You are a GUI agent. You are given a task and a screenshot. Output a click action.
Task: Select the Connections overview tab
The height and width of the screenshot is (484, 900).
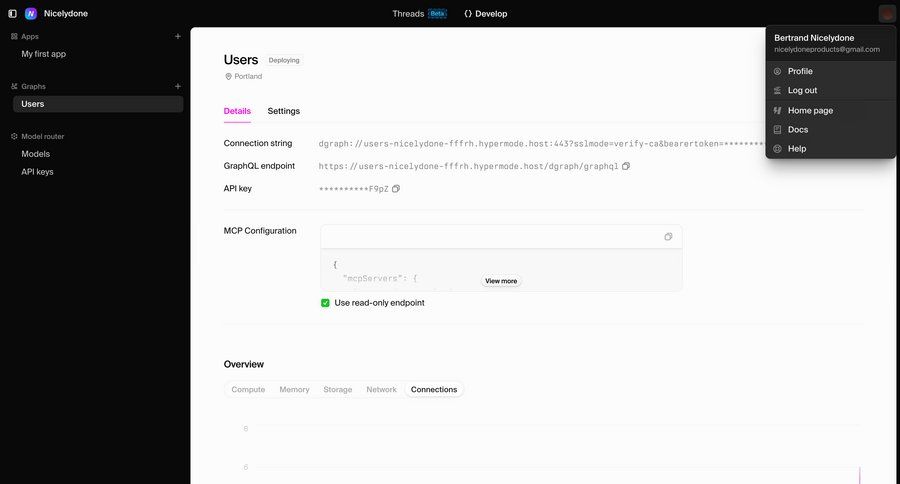(434, 389)
